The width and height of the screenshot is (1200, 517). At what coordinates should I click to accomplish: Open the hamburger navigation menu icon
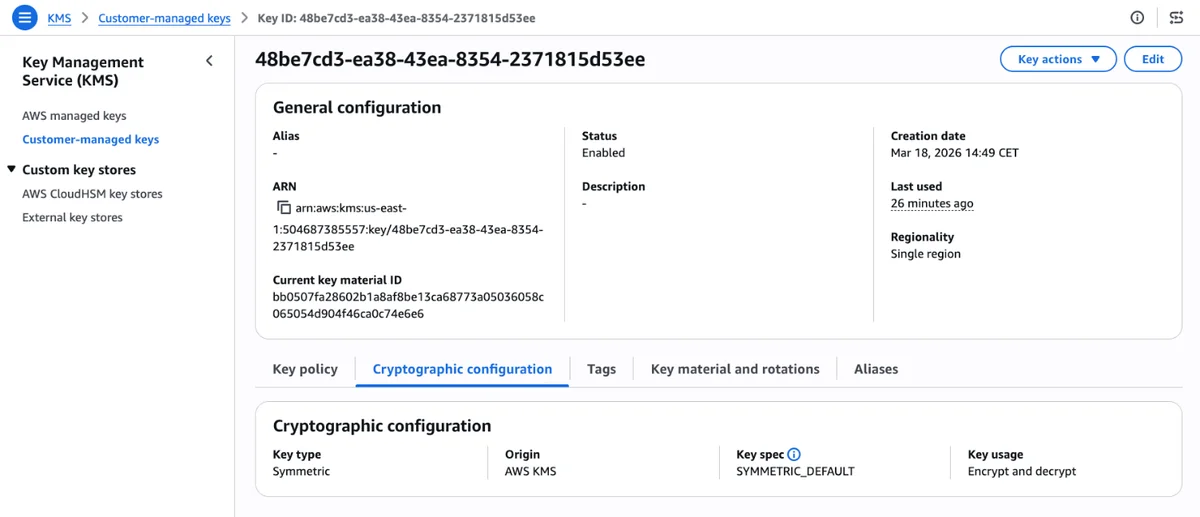(x=25, y=18)
